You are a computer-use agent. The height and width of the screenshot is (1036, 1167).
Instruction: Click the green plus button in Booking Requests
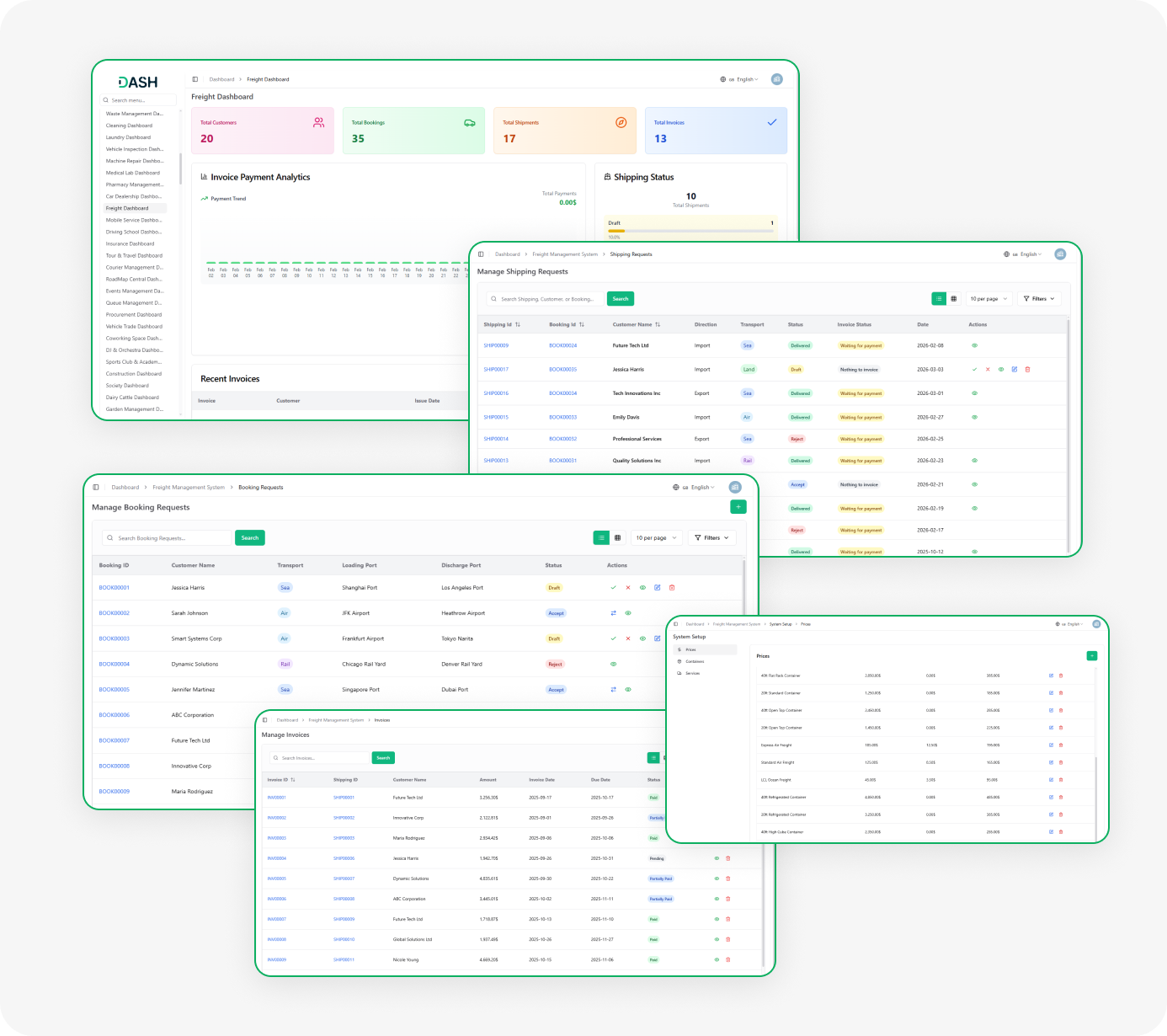738,506
